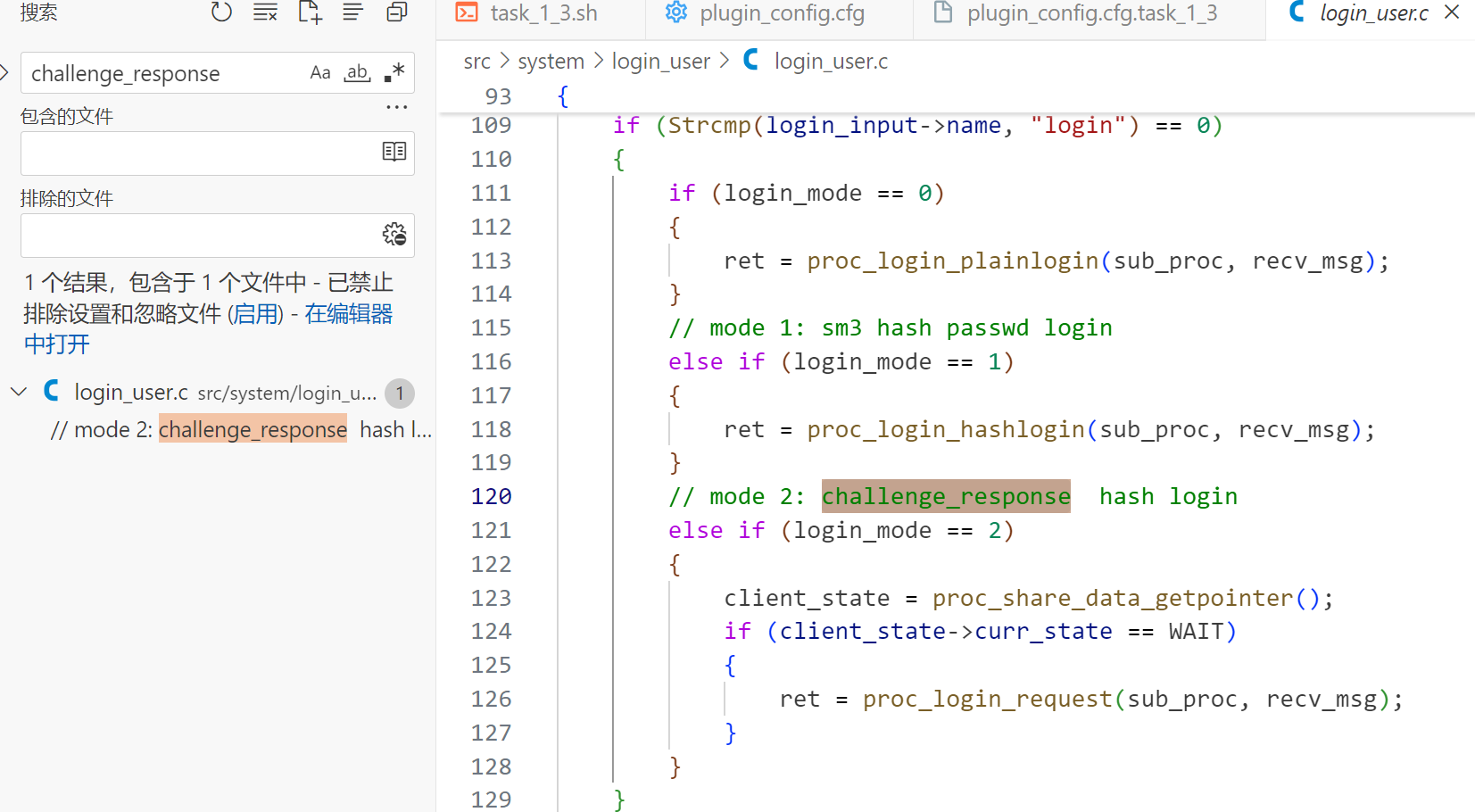
Task: Click gear icon on plugin_config.cfg tab
Action: click(x=676, y=12)
